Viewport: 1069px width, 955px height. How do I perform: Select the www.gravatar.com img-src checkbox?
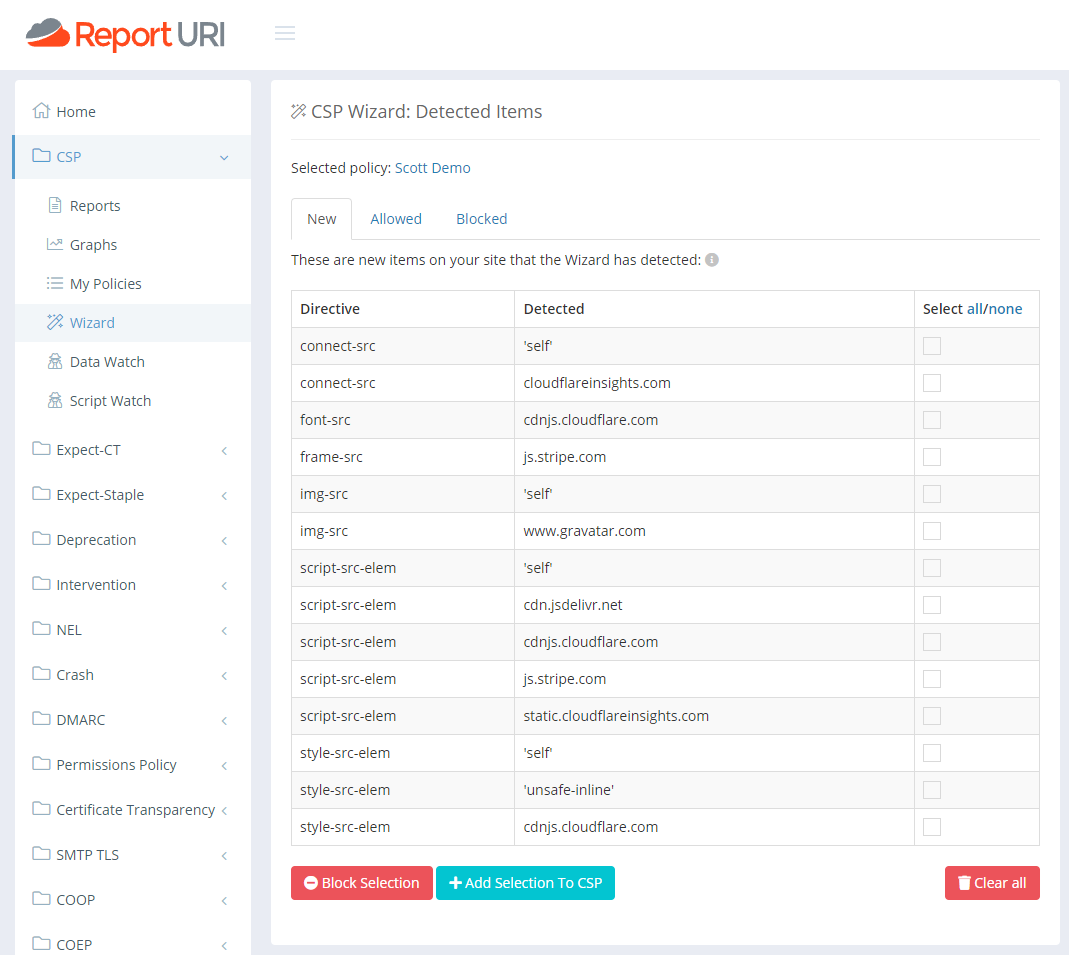click(932, 531)
